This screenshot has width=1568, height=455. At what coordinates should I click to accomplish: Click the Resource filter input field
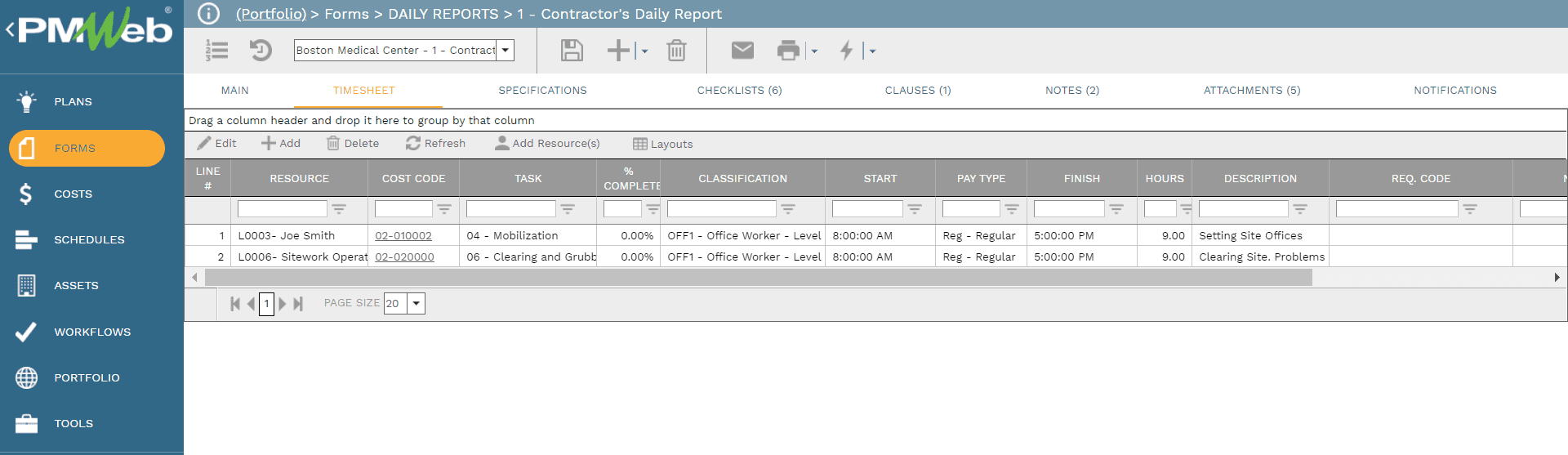(283, 209)
